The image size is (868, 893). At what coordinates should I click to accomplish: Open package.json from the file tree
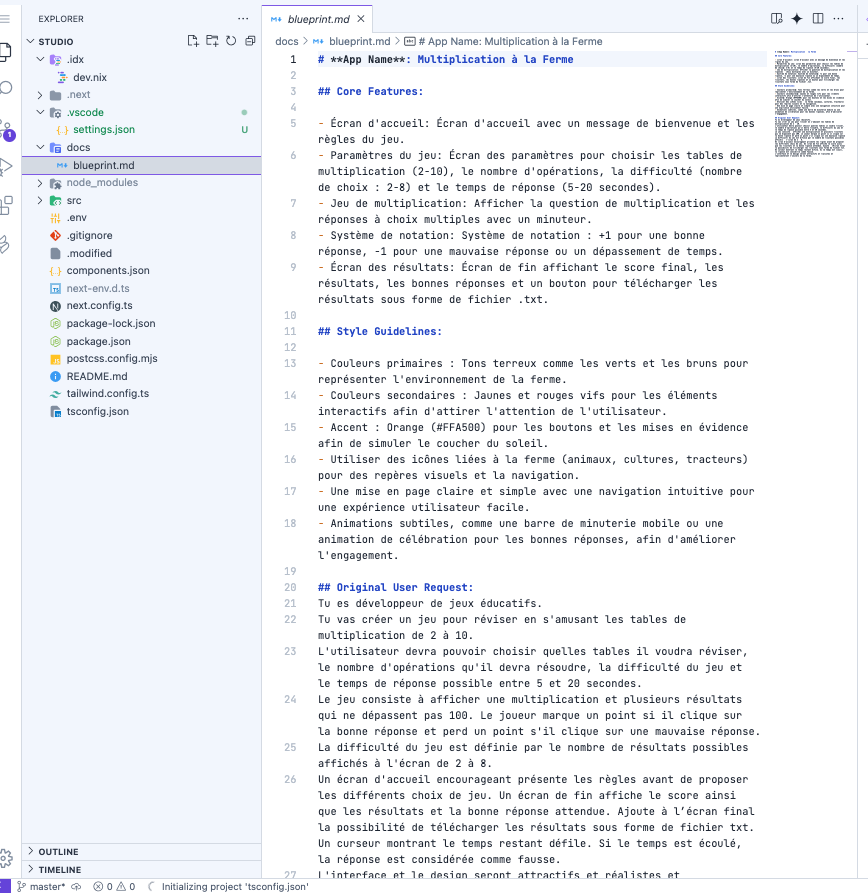coord(98,341)
